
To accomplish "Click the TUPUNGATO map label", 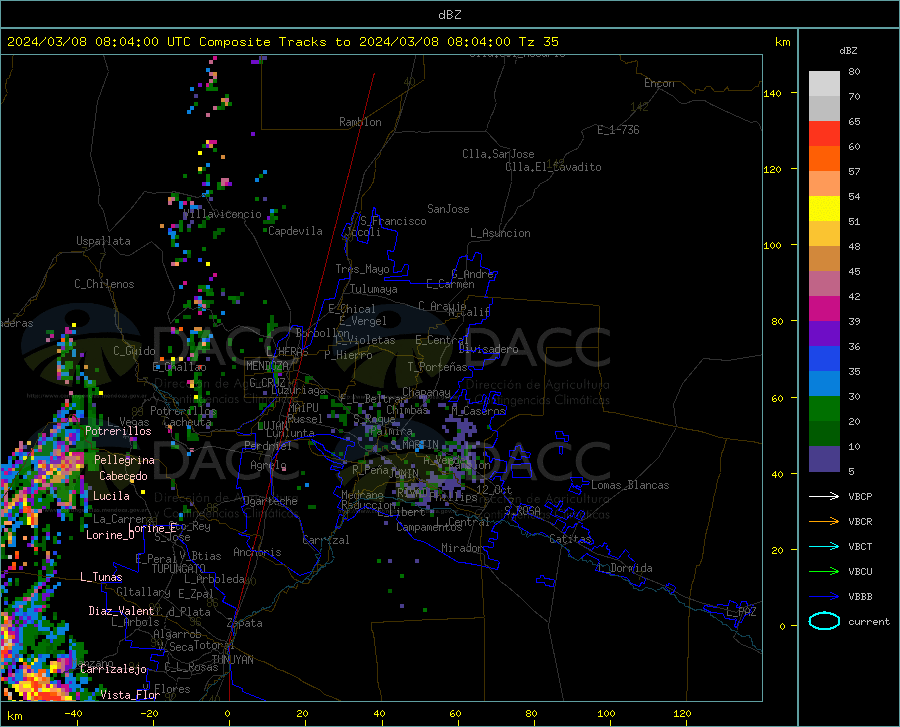I will click(179, 569).
